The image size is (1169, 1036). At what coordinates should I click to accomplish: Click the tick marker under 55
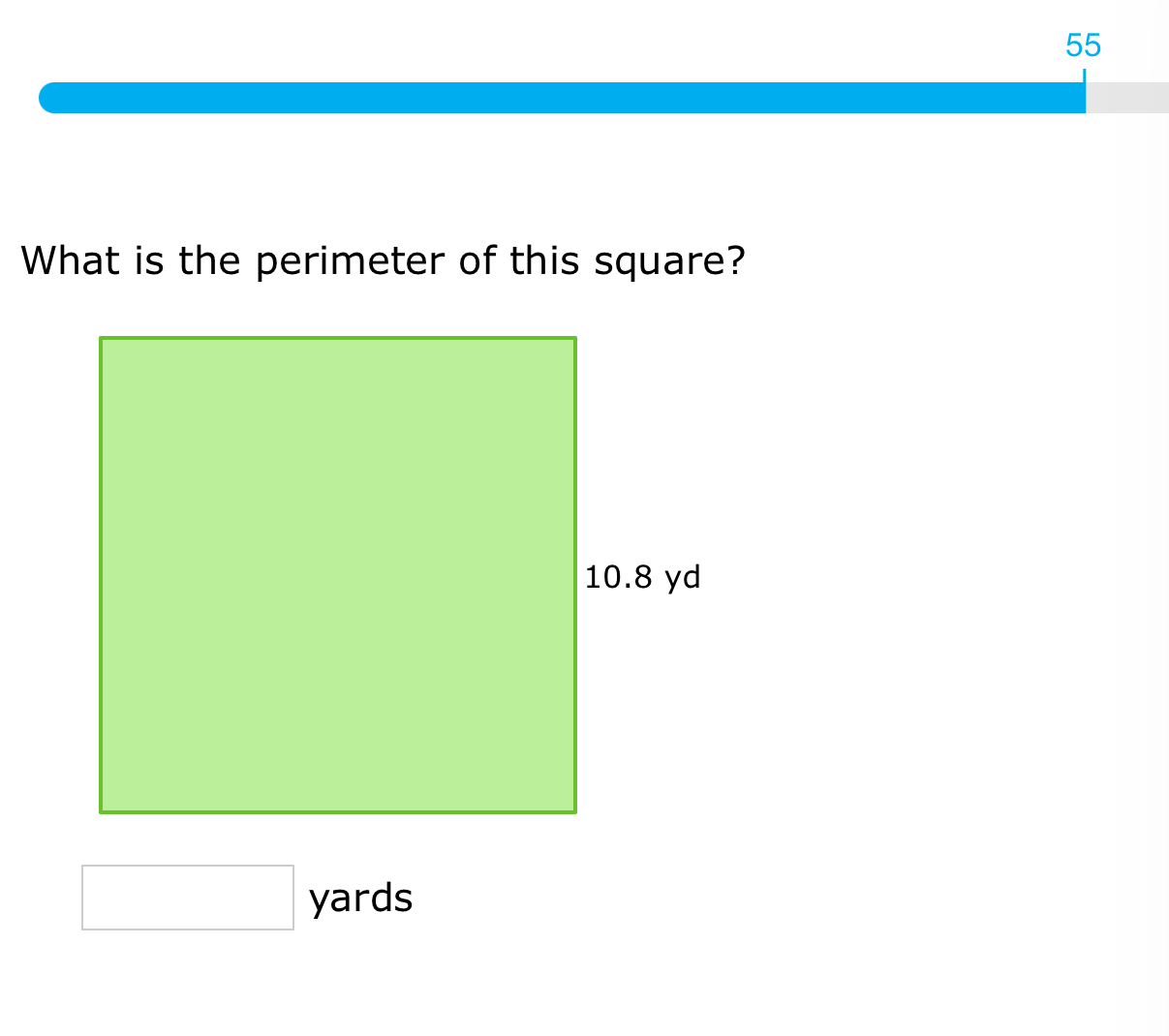click(x=1085, y=75)
